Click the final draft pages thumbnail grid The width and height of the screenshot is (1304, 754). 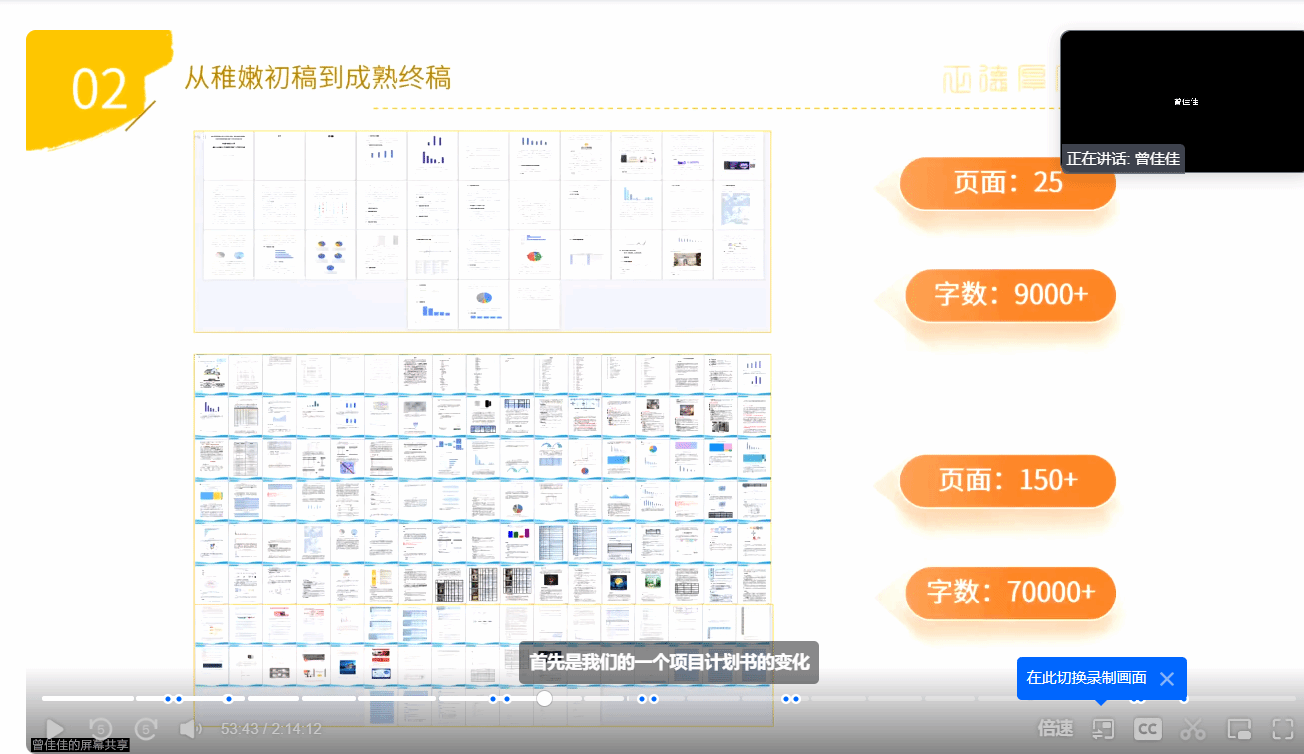coord(482,500)
